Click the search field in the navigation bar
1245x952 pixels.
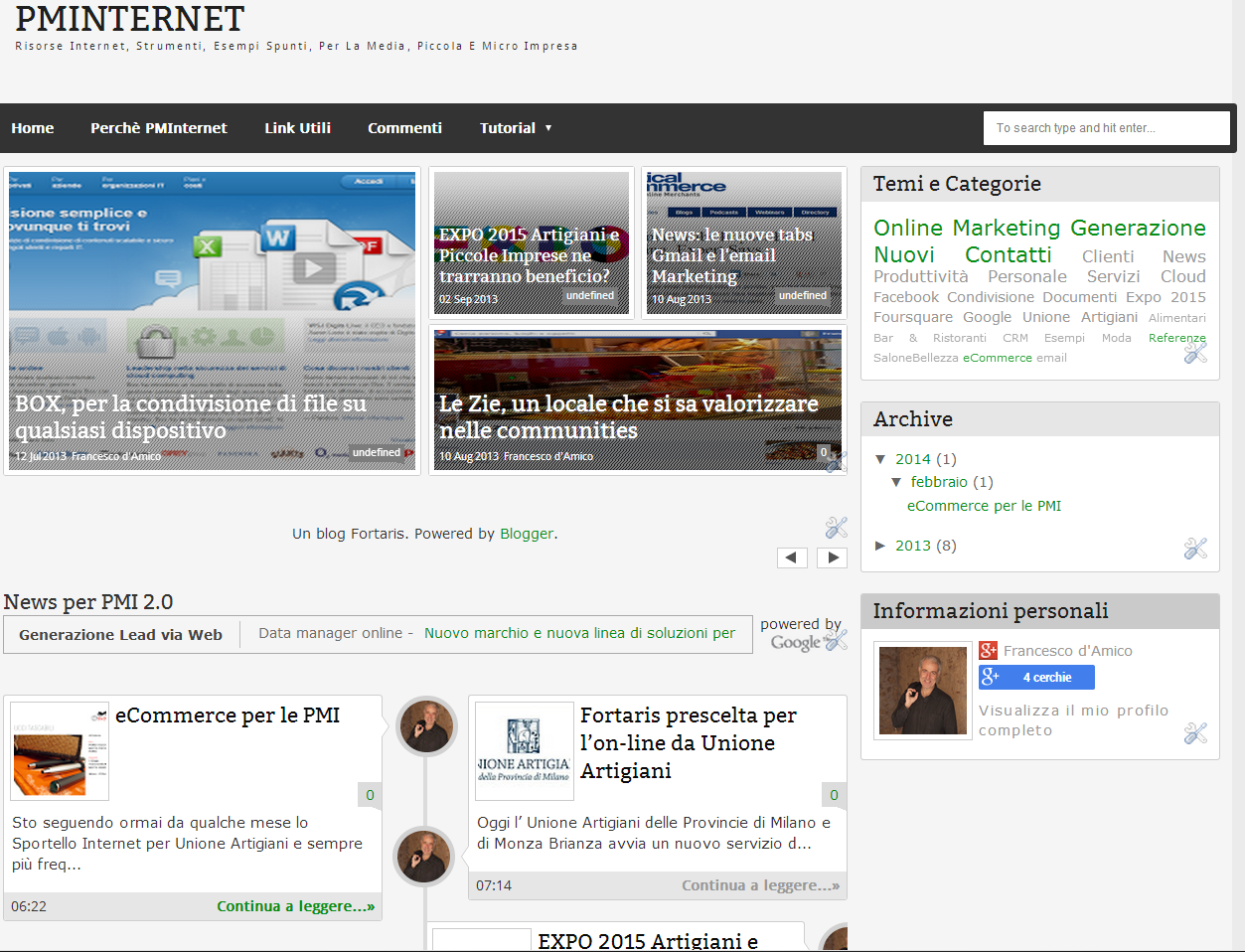[x=1107, y=128]
